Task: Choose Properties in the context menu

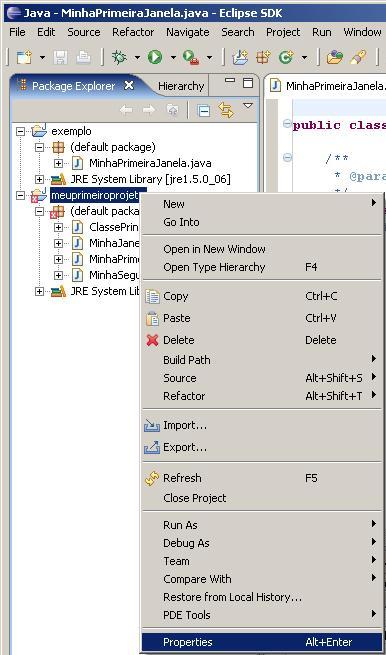Action: (x=262, y=642)
